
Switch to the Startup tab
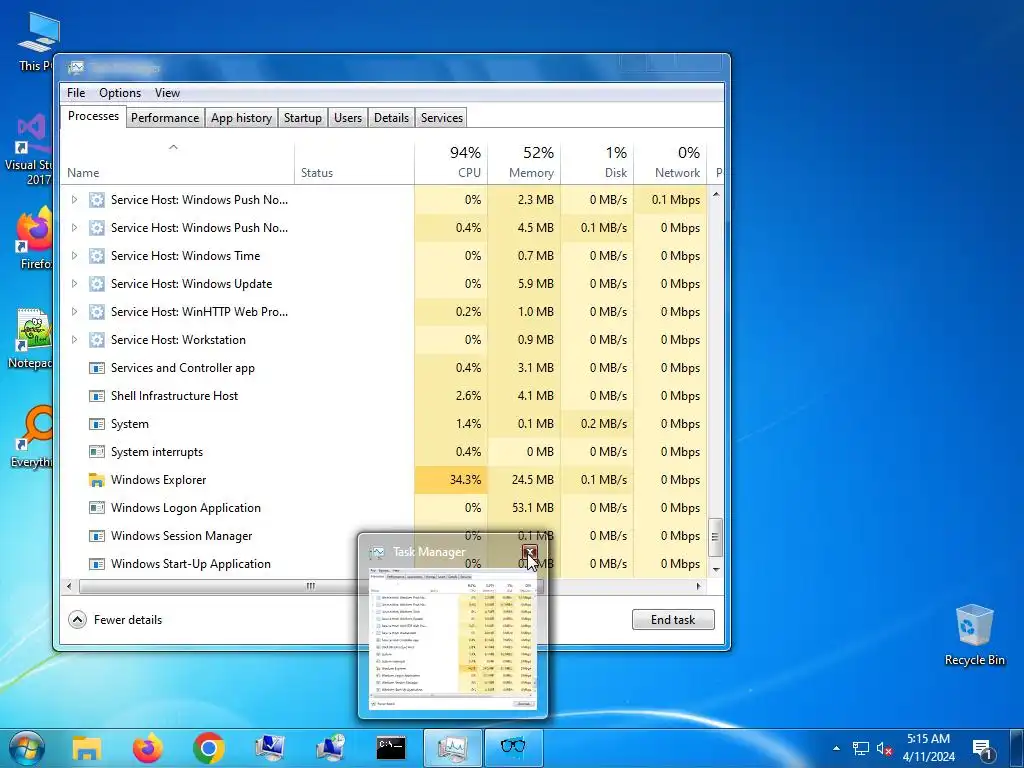point(302,118)
